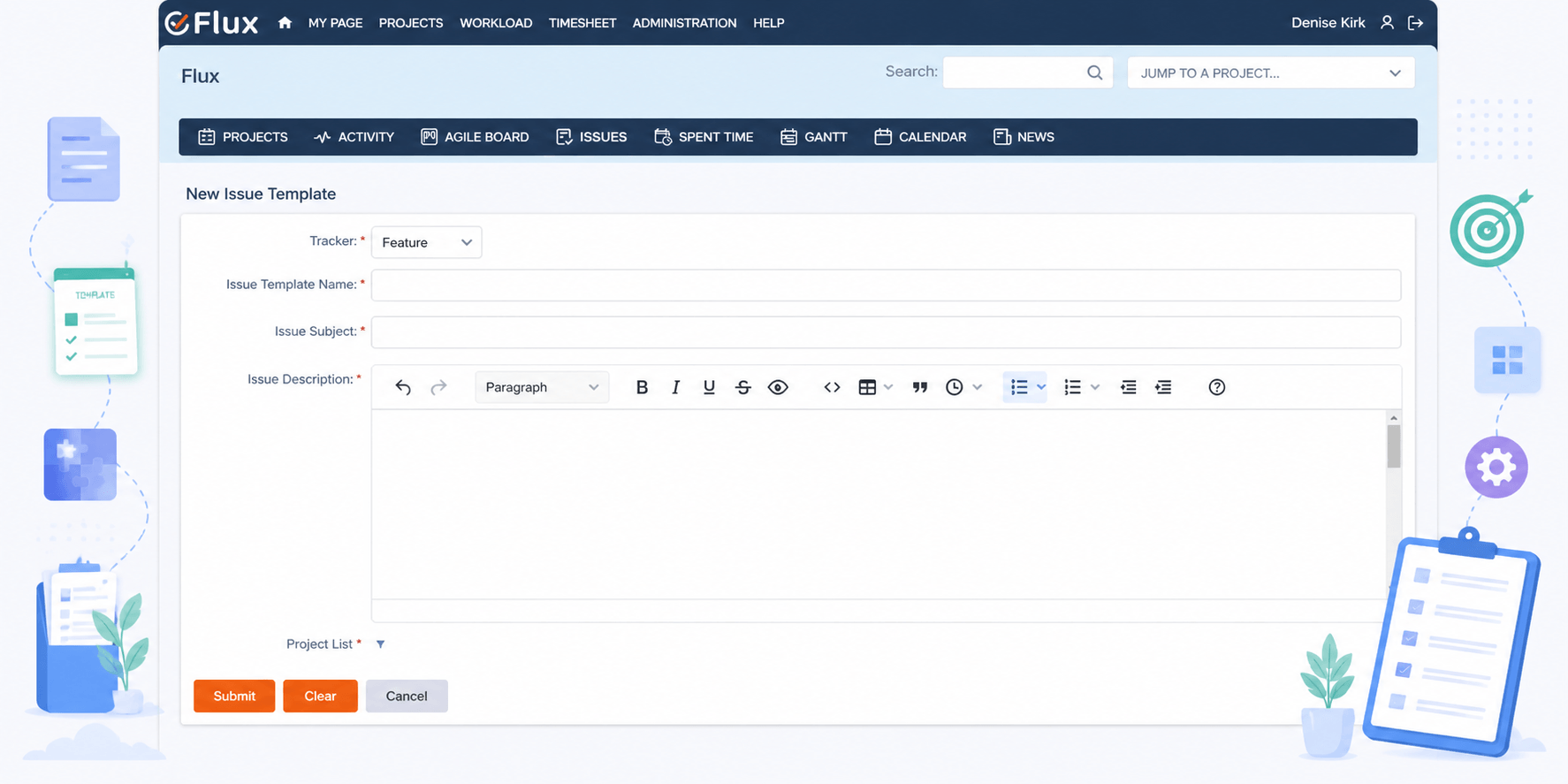Viewport: 1568px width, 784px height.
Task: Expand the Project List triangle
Action: (x=380, y=644)
